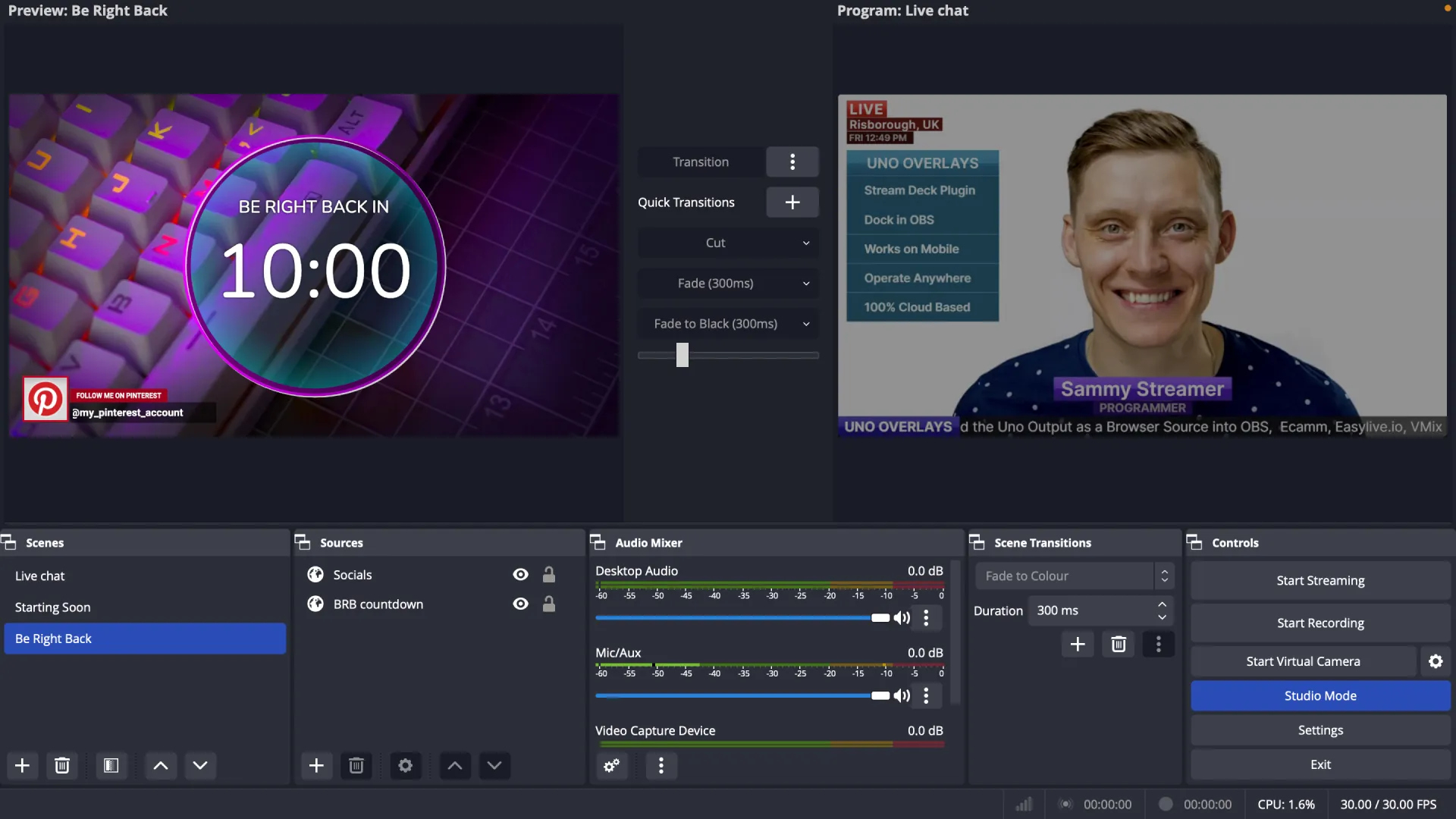The image size is (1456, 819).
Task: Add a new source with the plus icon
Action: (x=316, y=765)
